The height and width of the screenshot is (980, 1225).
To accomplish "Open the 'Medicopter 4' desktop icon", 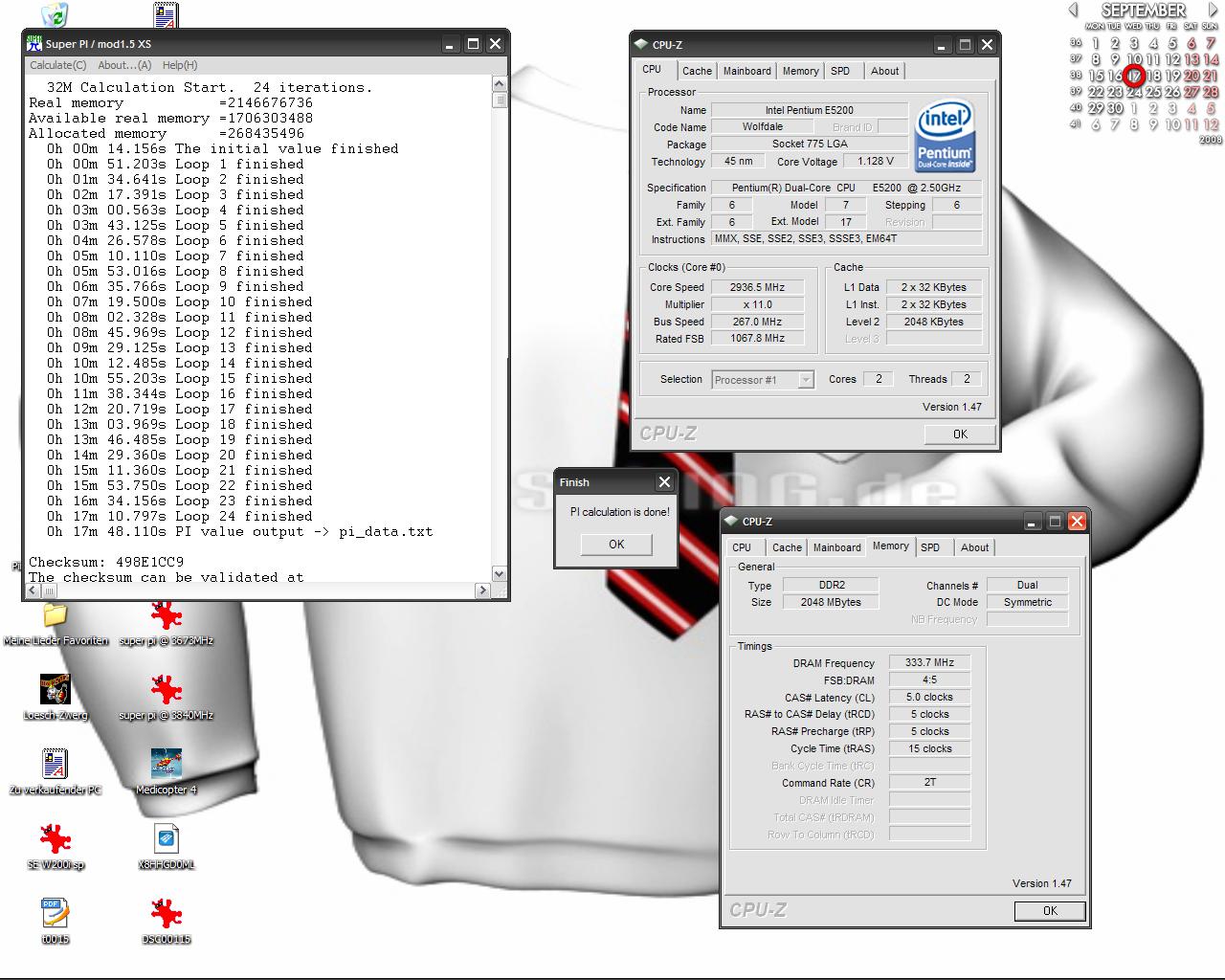I will coord(167,764).
